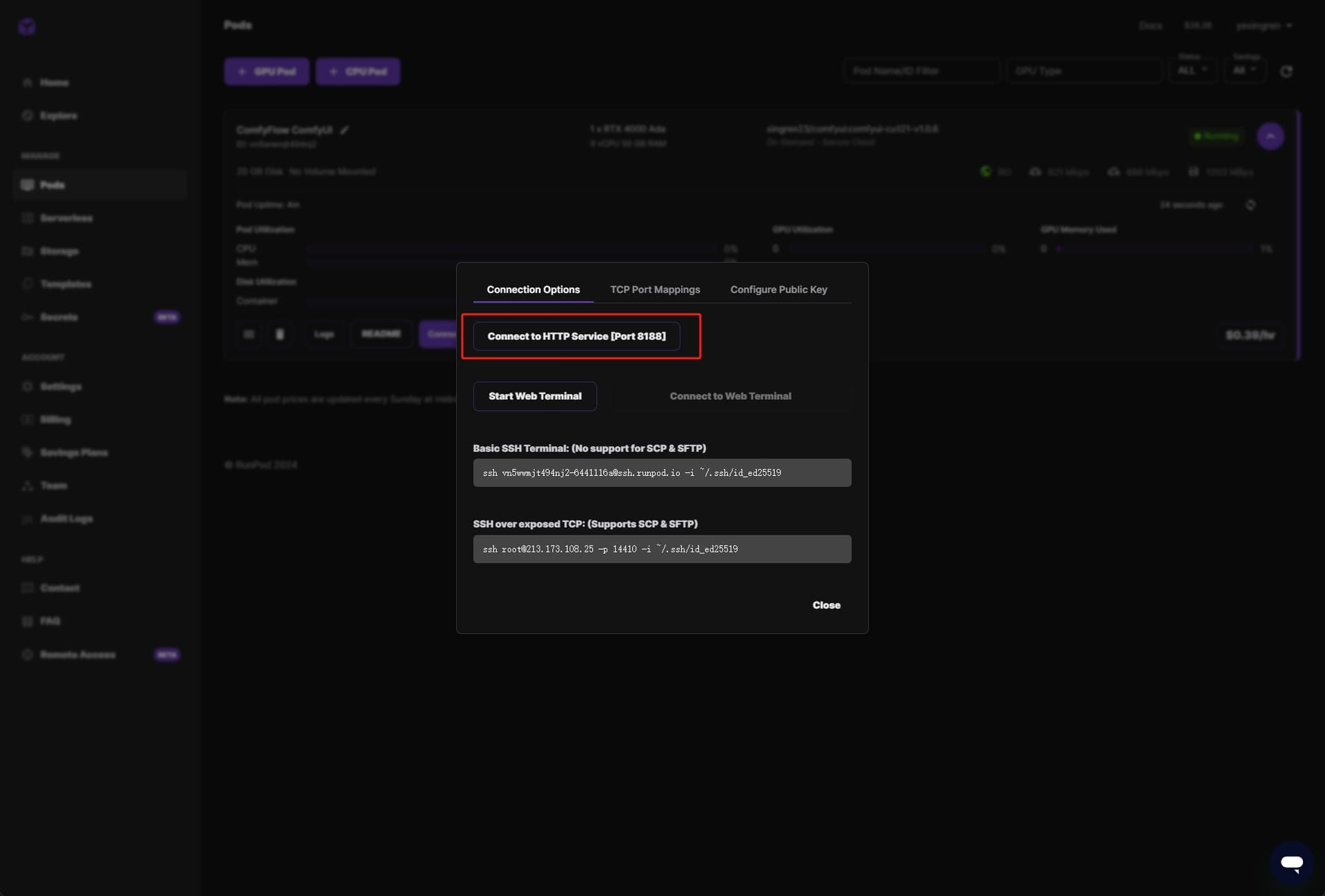
Task: Open the Storage sidebar item
Action: click(x=59, y=251)
